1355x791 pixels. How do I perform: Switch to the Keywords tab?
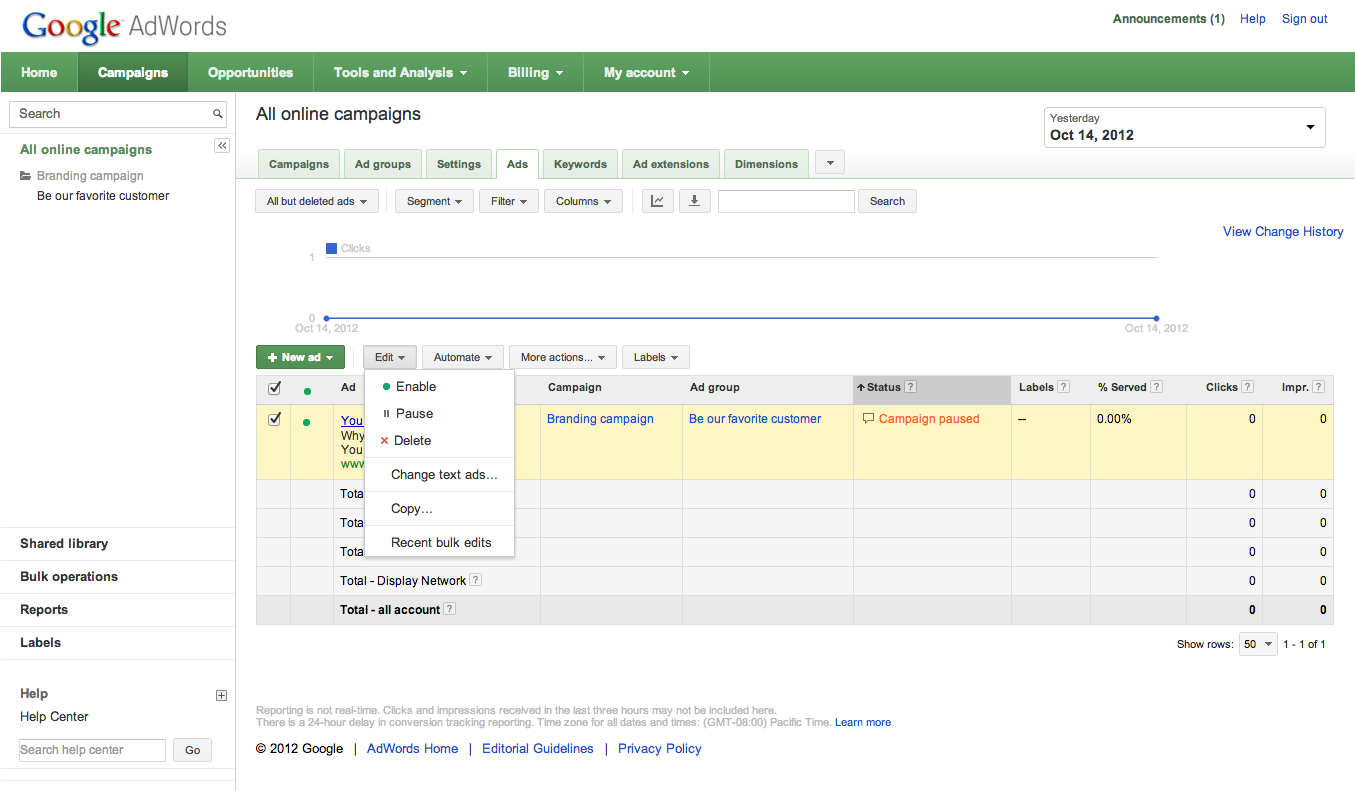(x=580, y=164)
